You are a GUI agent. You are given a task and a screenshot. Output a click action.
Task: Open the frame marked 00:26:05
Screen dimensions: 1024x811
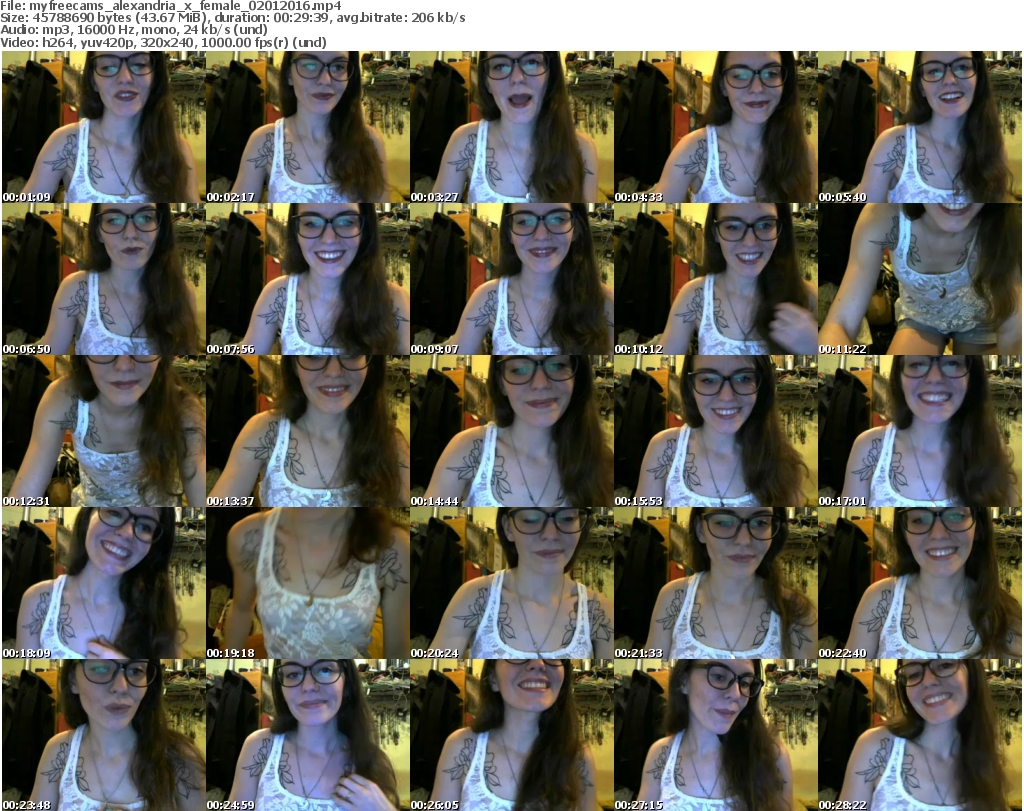pyautogui.click(x=511, y=735)
